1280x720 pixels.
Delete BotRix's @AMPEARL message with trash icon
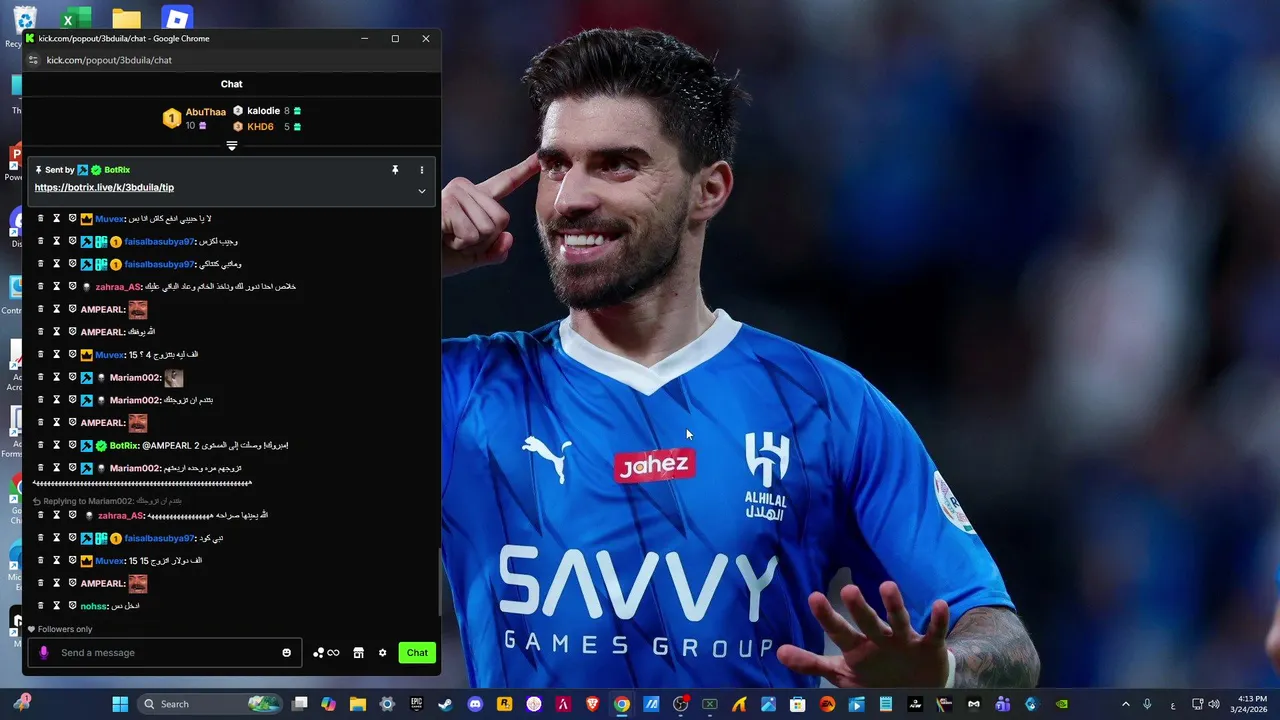[41, 445]
